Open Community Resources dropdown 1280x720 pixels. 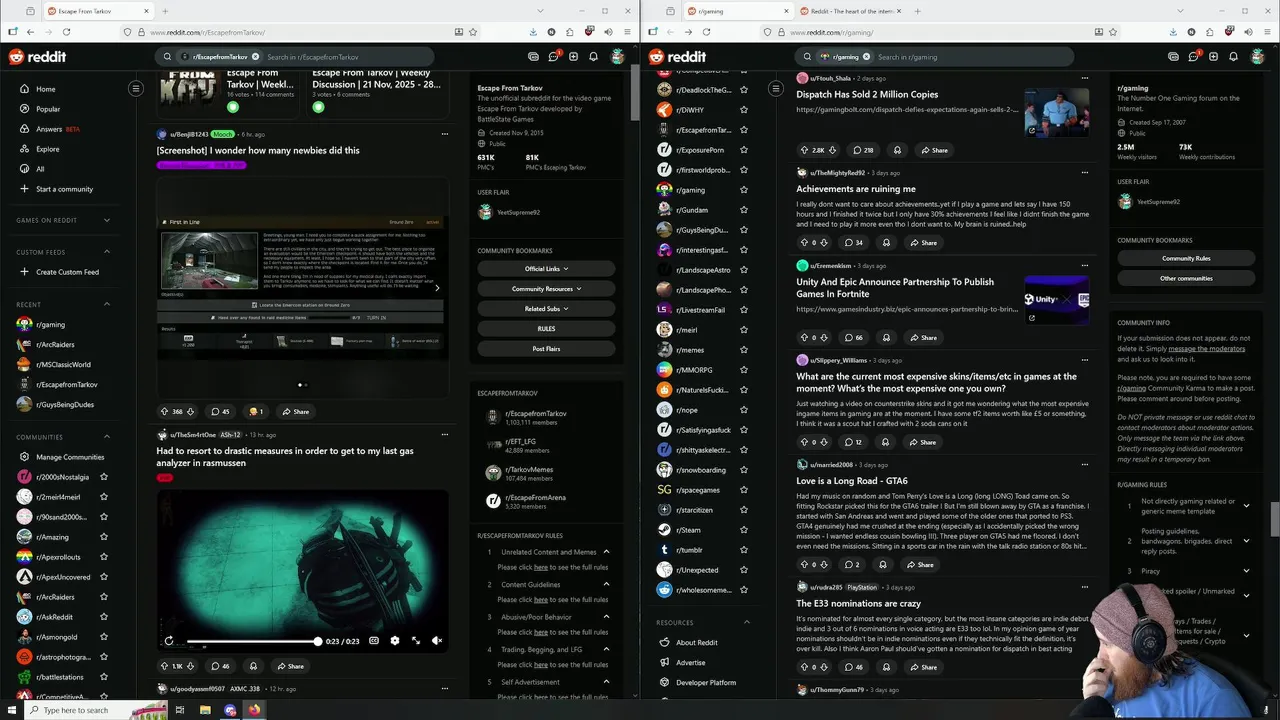(x=546, y=289)
